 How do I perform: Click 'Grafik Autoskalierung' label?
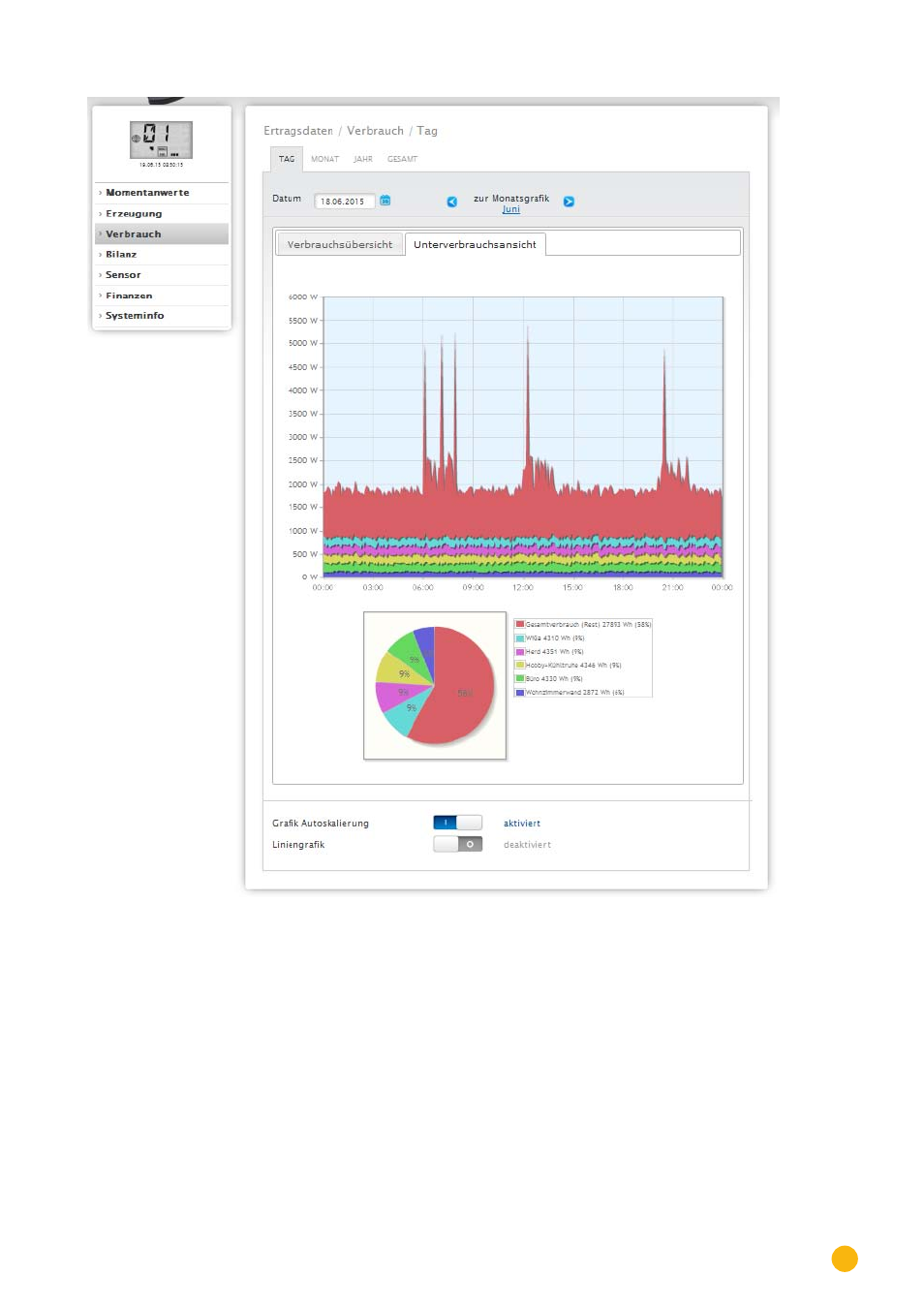coord(321,824)
